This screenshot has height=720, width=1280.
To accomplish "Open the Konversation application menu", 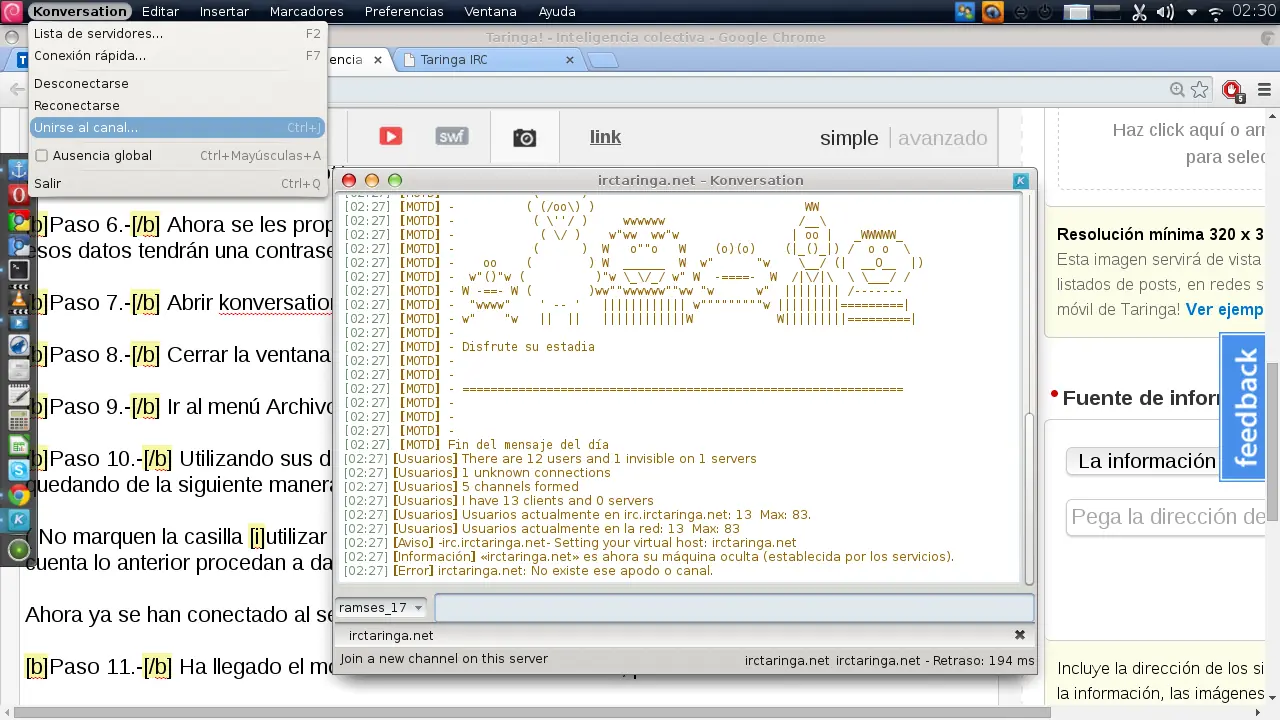I will tap(80, 12).
